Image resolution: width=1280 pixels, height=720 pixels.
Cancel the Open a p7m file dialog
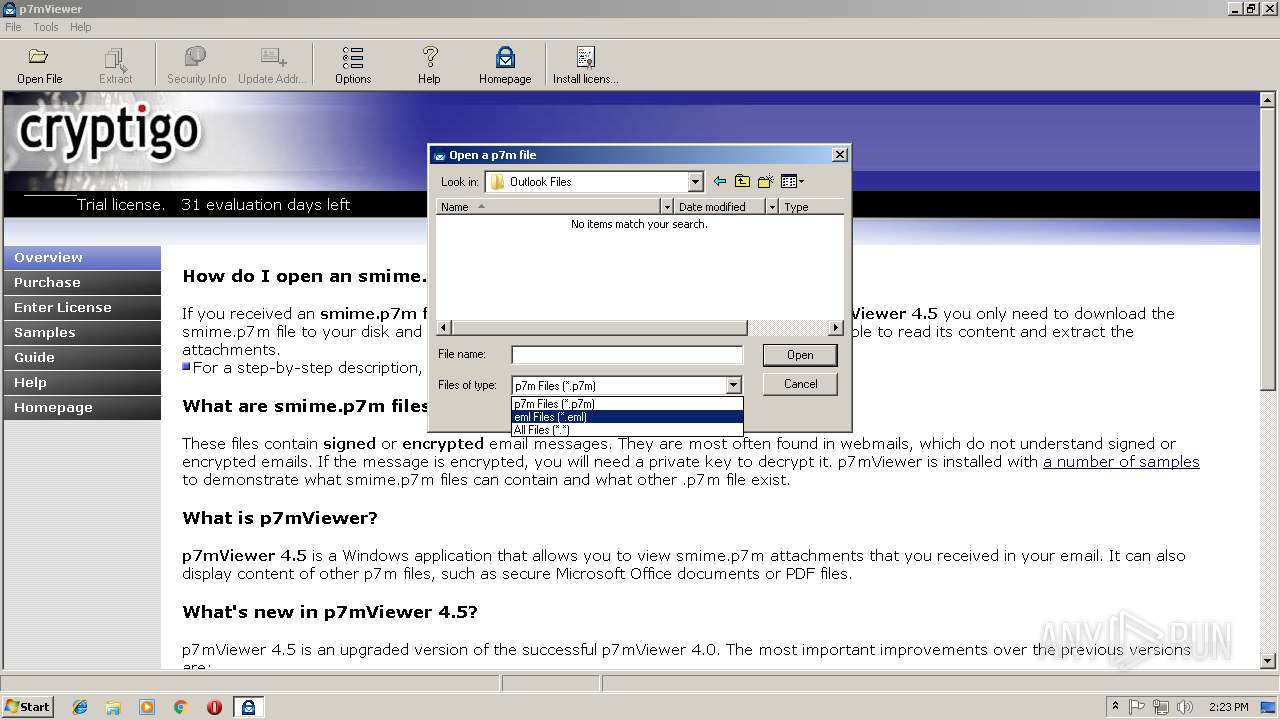(800, 384)
